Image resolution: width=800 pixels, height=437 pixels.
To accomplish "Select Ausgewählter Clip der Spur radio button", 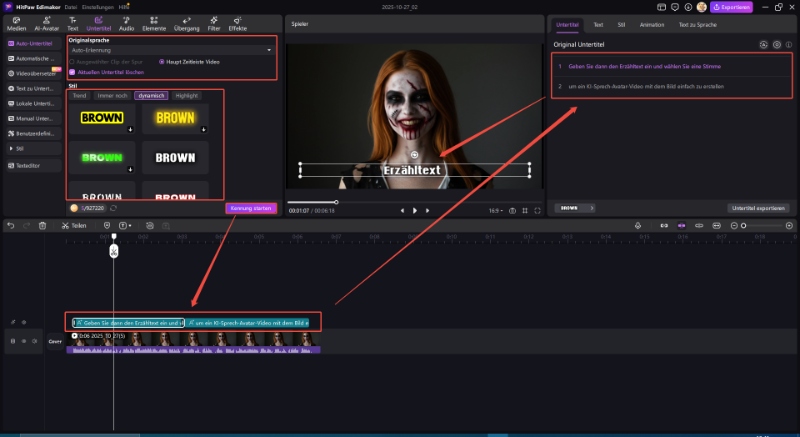I will point(71,62).
